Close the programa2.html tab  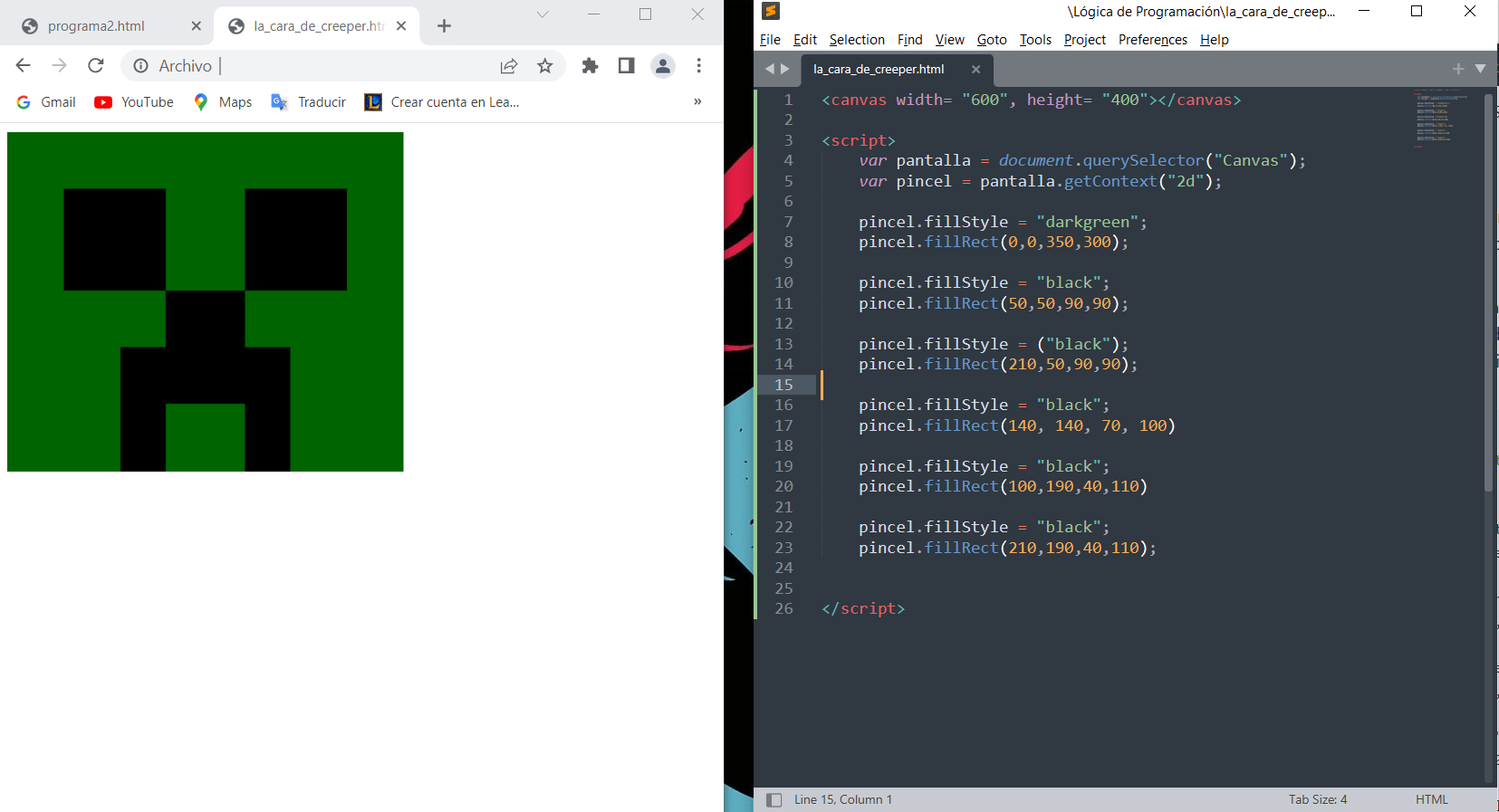(x=197, y=26)
